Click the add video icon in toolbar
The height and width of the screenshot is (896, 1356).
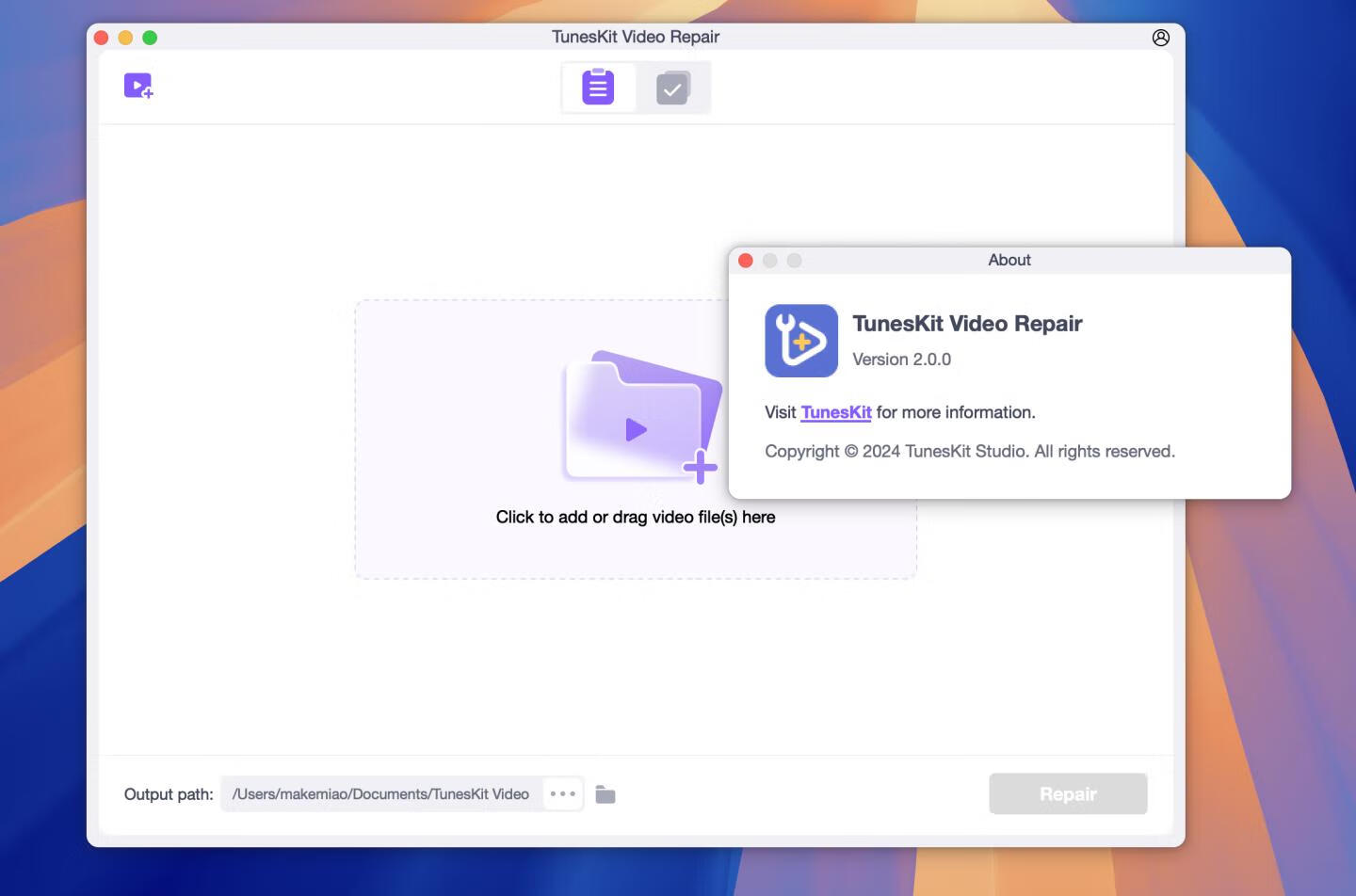(138, 87)
